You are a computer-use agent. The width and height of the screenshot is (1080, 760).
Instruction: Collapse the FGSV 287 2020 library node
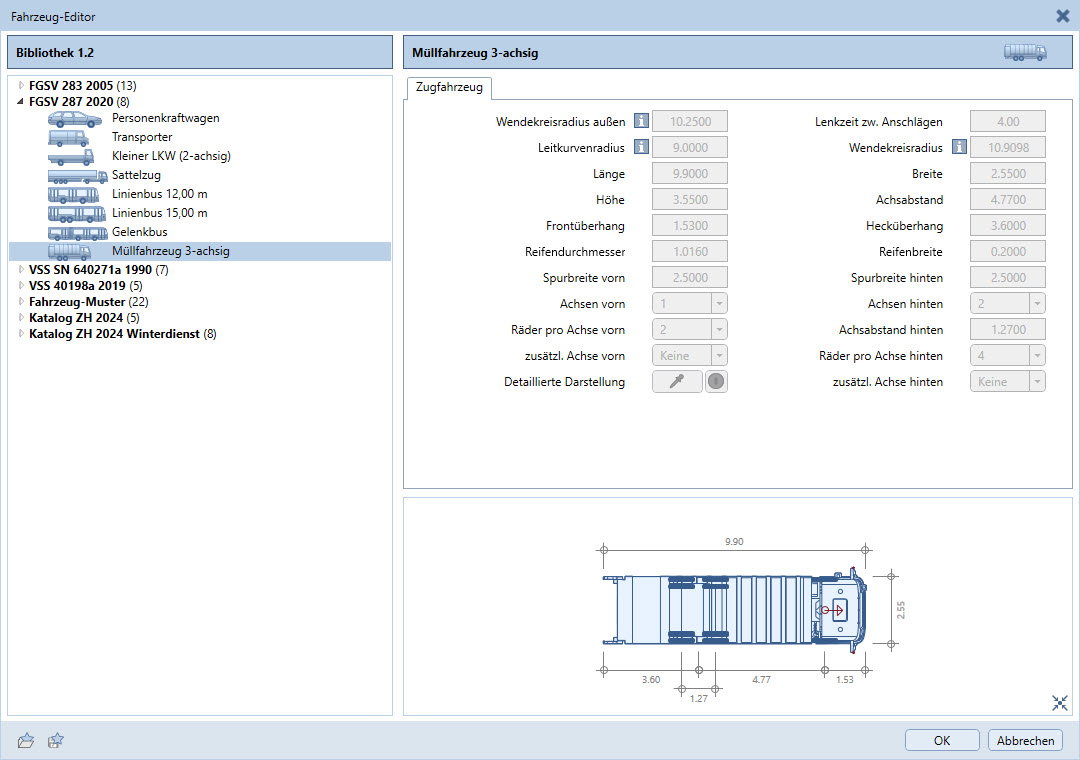pyautogui.click(x=21, y=101)
